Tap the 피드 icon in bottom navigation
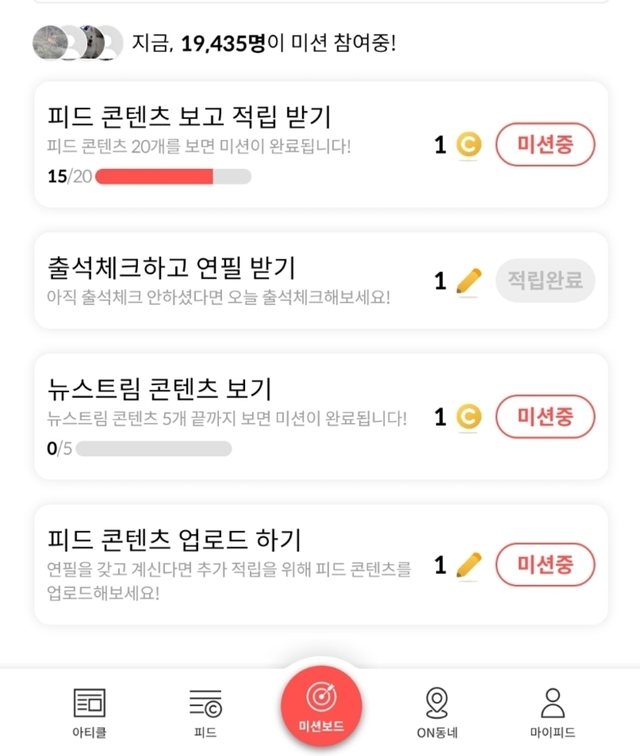 pos(205,703)
